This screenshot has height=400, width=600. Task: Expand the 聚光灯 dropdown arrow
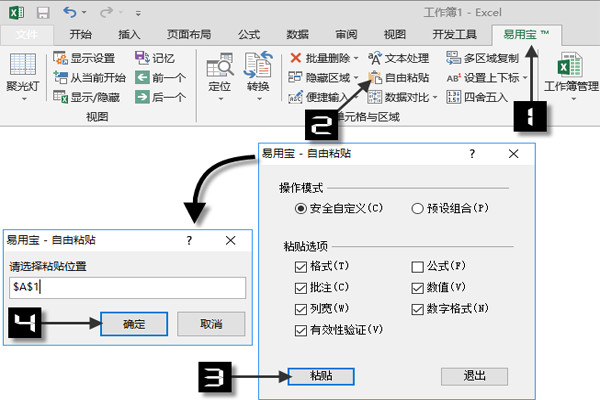(x=24, y=99)
